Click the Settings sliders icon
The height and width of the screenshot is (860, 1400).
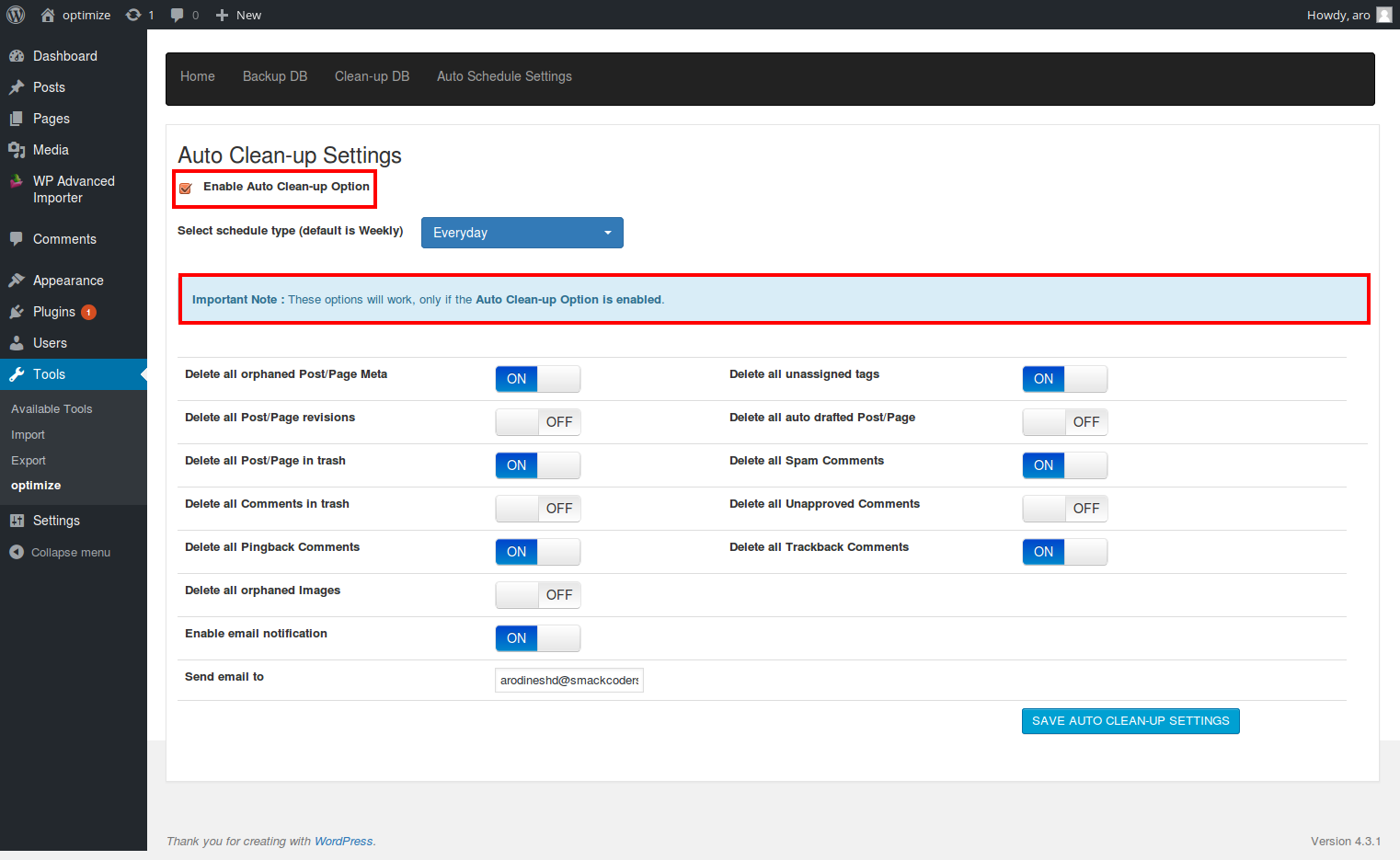pos(17,521)
